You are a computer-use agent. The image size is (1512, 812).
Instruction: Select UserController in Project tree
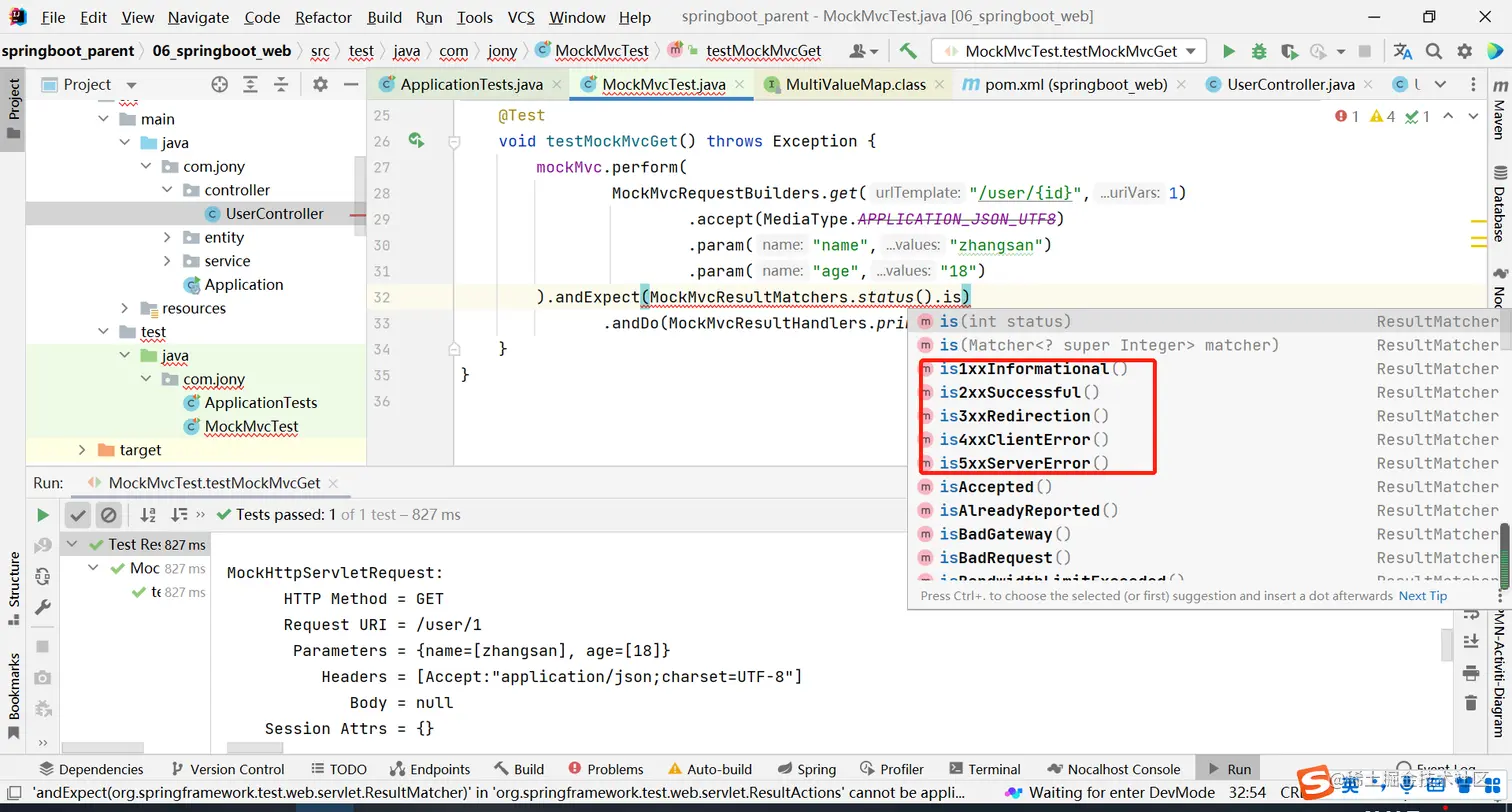coord(274,214)
